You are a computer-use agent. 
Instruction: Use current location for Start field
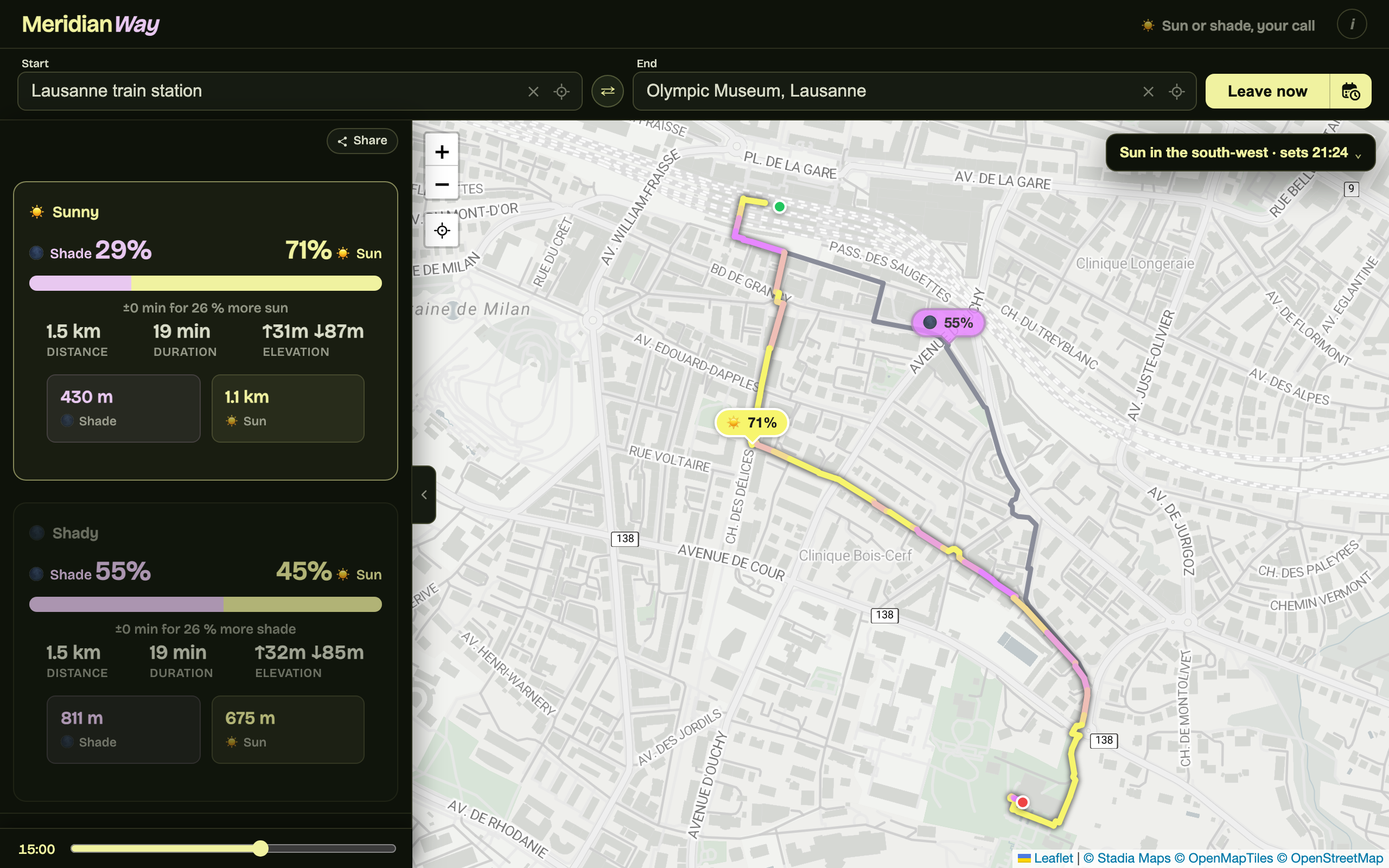[x=562, y=91]
